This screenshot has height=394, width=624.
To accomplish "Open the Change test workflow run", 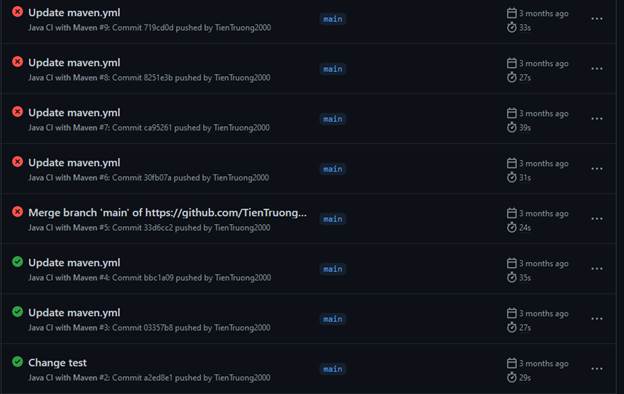I will [x=57, y=363].
